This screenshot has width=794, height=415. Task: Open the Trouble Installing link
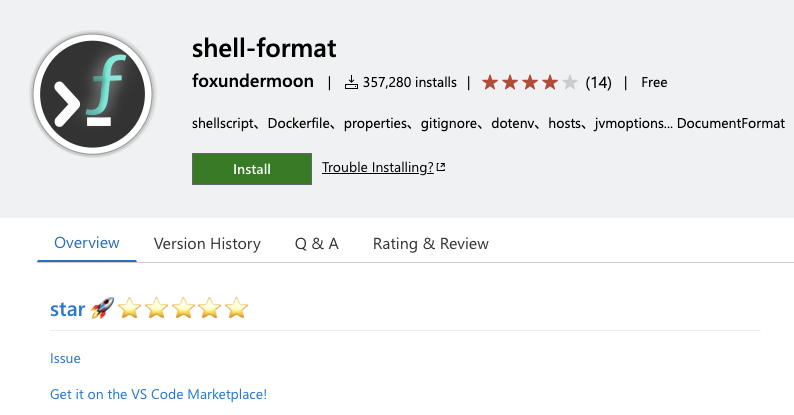(377, 168)
